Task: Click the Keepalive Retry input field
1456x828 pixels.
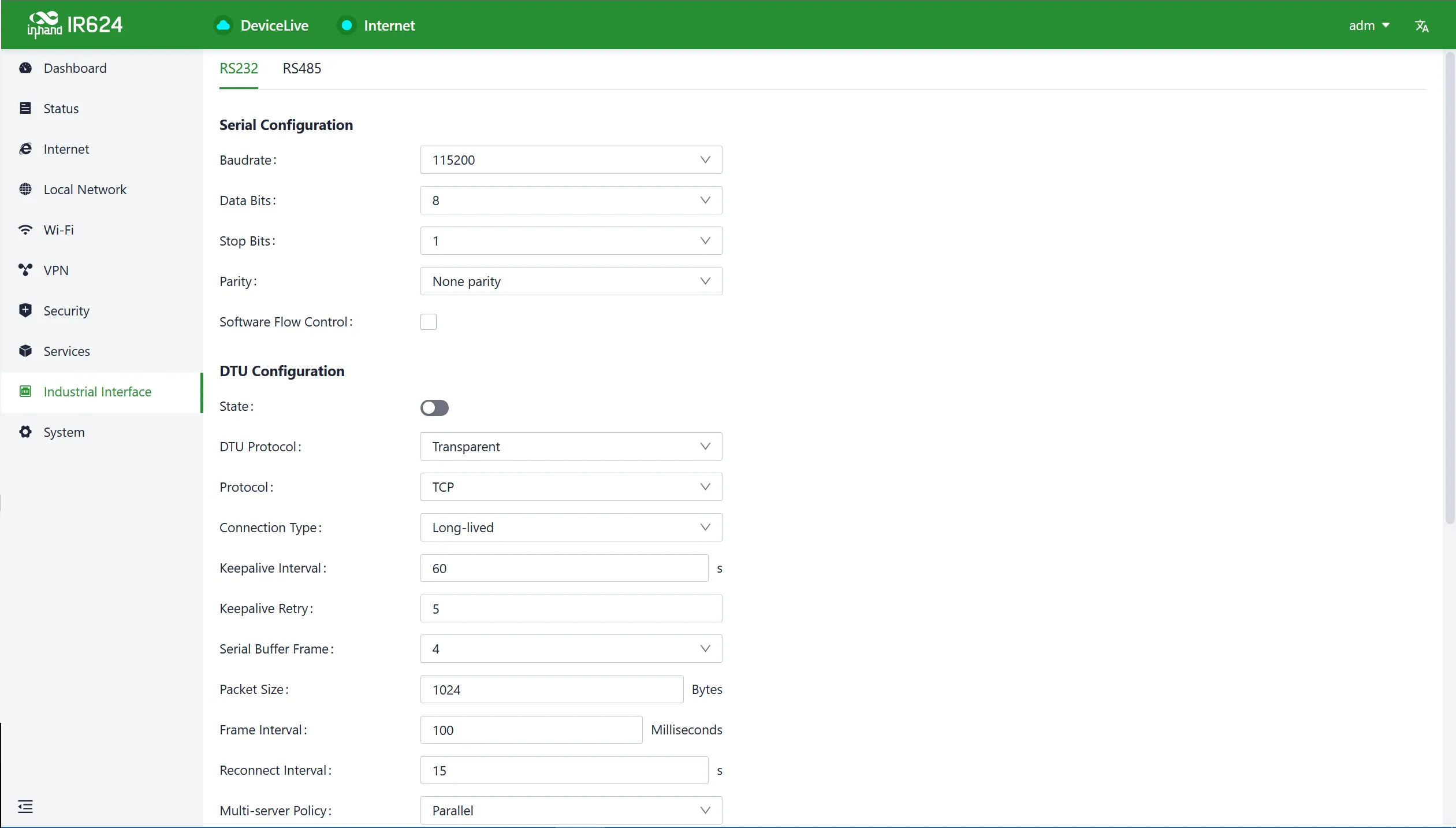Action: (571, 608)
